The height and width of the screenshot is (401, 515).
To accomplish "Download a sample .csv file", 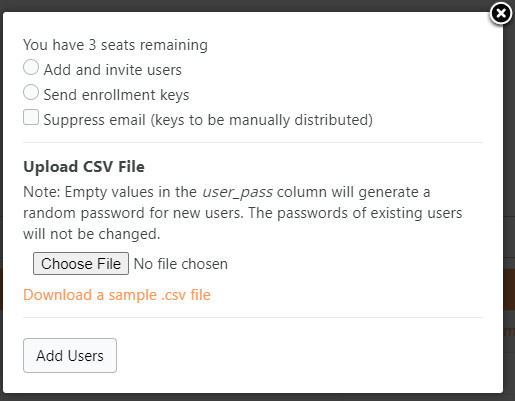I will coord(117,295).
